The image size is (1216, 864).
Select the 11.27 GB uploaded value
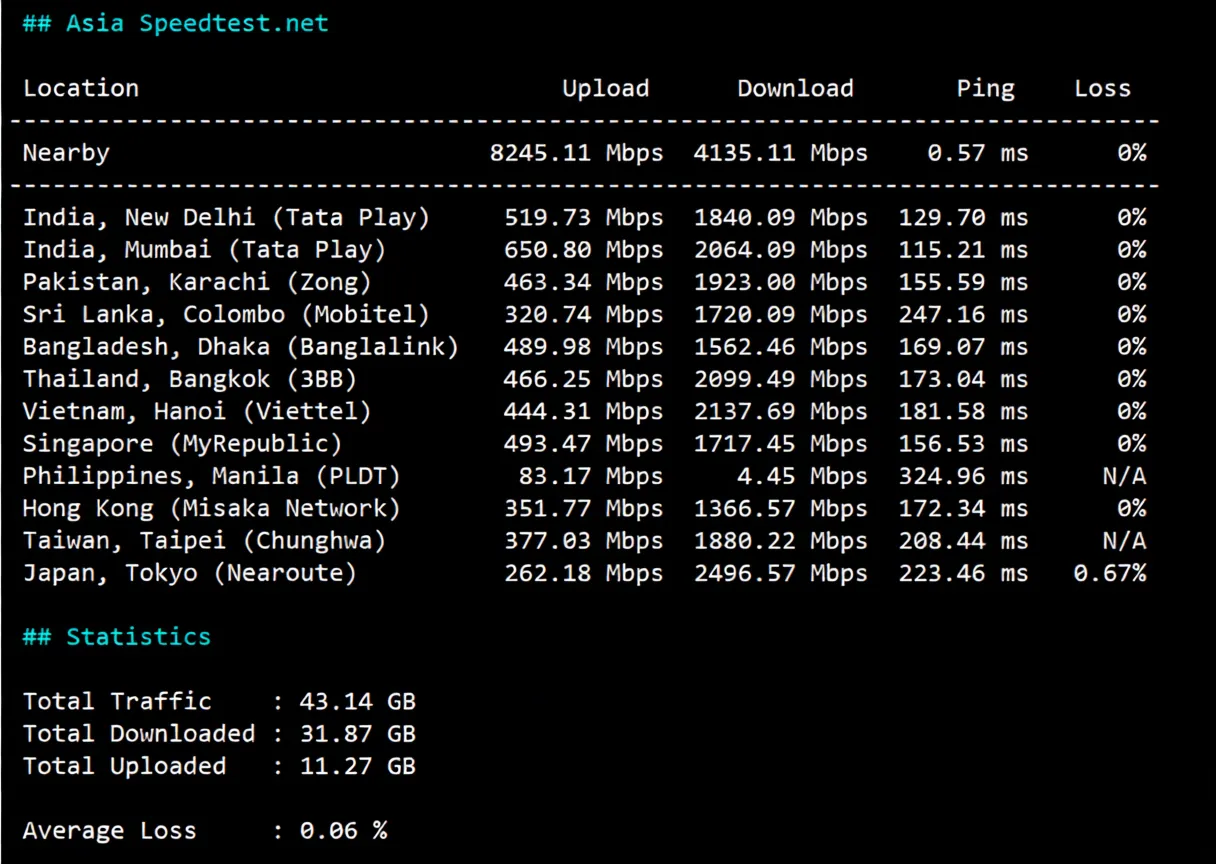pyautogui.click(x=358, y=767)
